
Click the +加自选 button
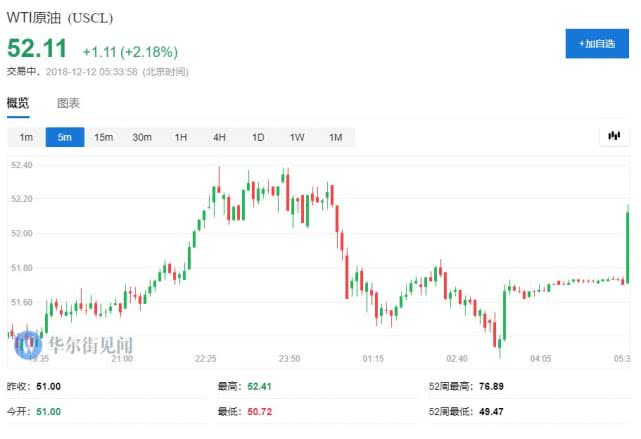coord(596,43)
